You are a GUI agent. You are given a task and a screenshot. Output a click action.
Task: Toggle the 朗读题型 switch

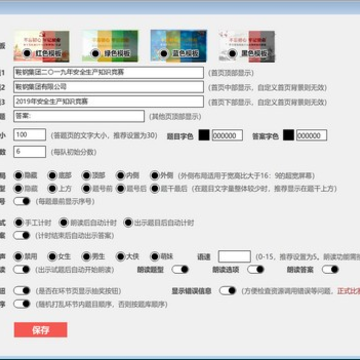180,269
